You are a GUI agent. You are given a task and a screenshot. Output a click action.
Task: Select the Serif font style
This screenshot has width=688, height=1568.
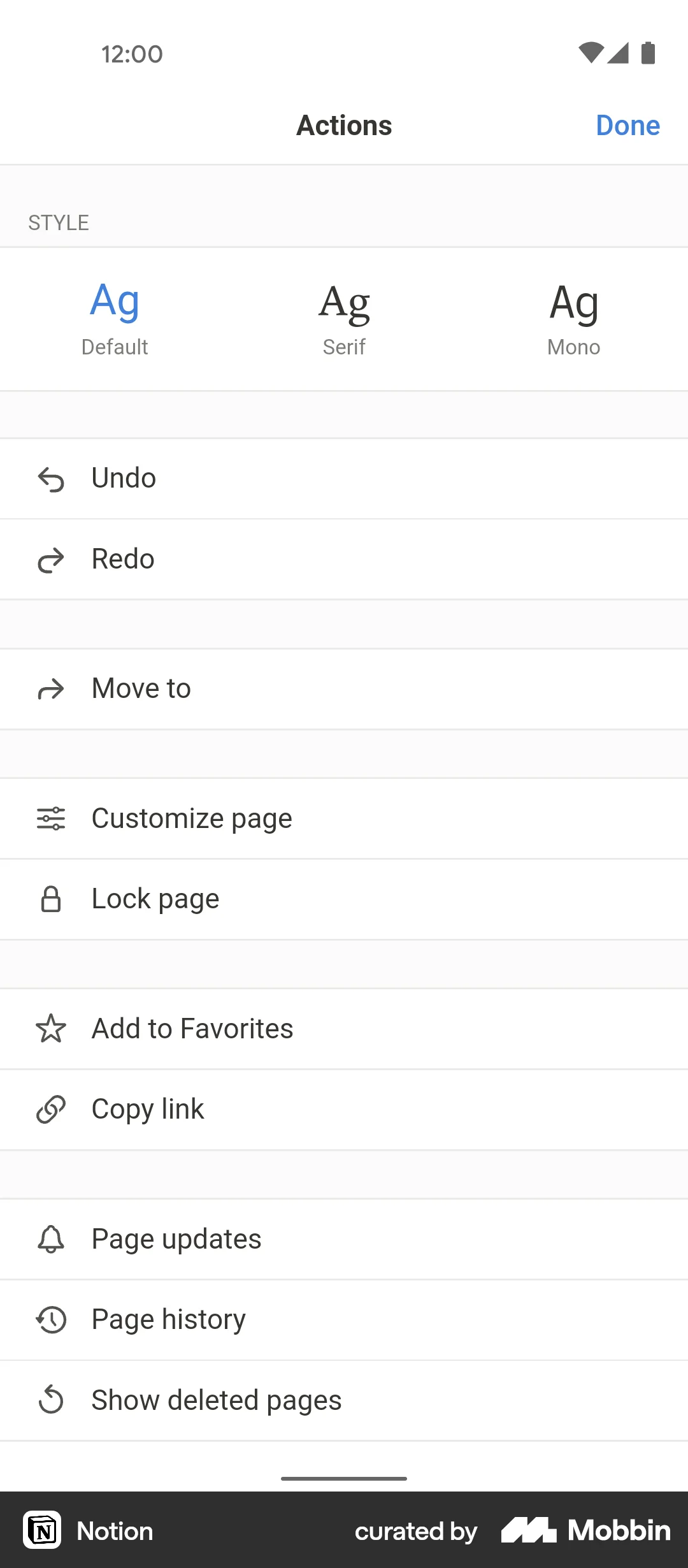point(344,317)
